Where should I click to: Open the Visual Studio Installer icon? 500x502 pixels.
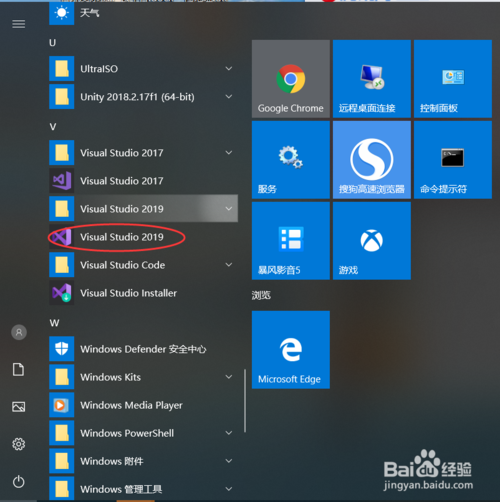[62, 293]
